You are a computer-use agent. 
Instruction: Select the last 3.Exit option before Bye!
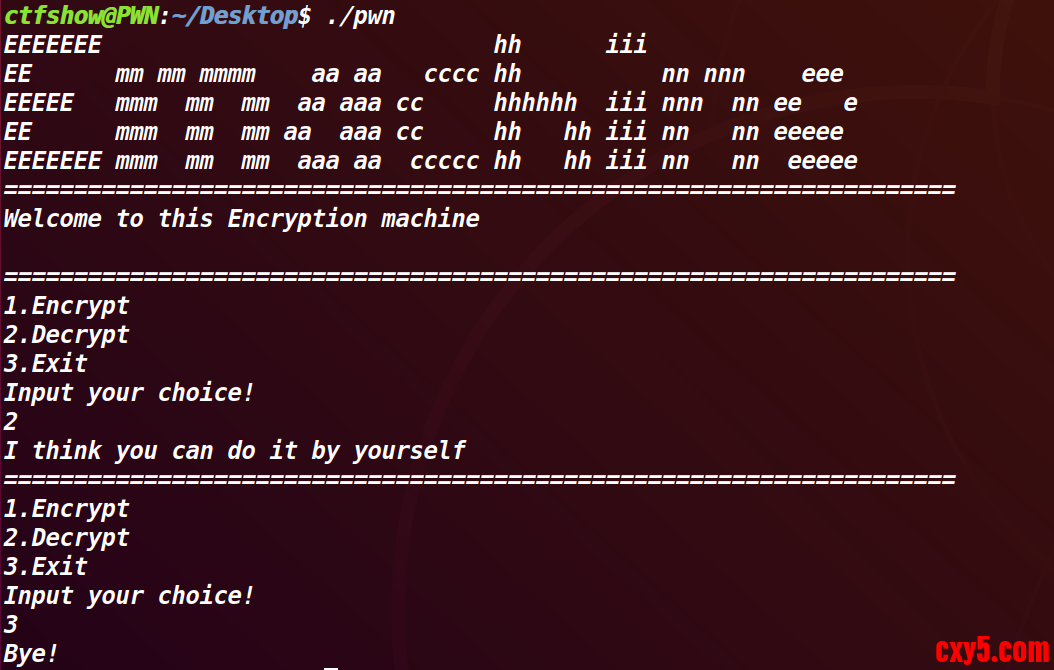click(x=45, y=567)
